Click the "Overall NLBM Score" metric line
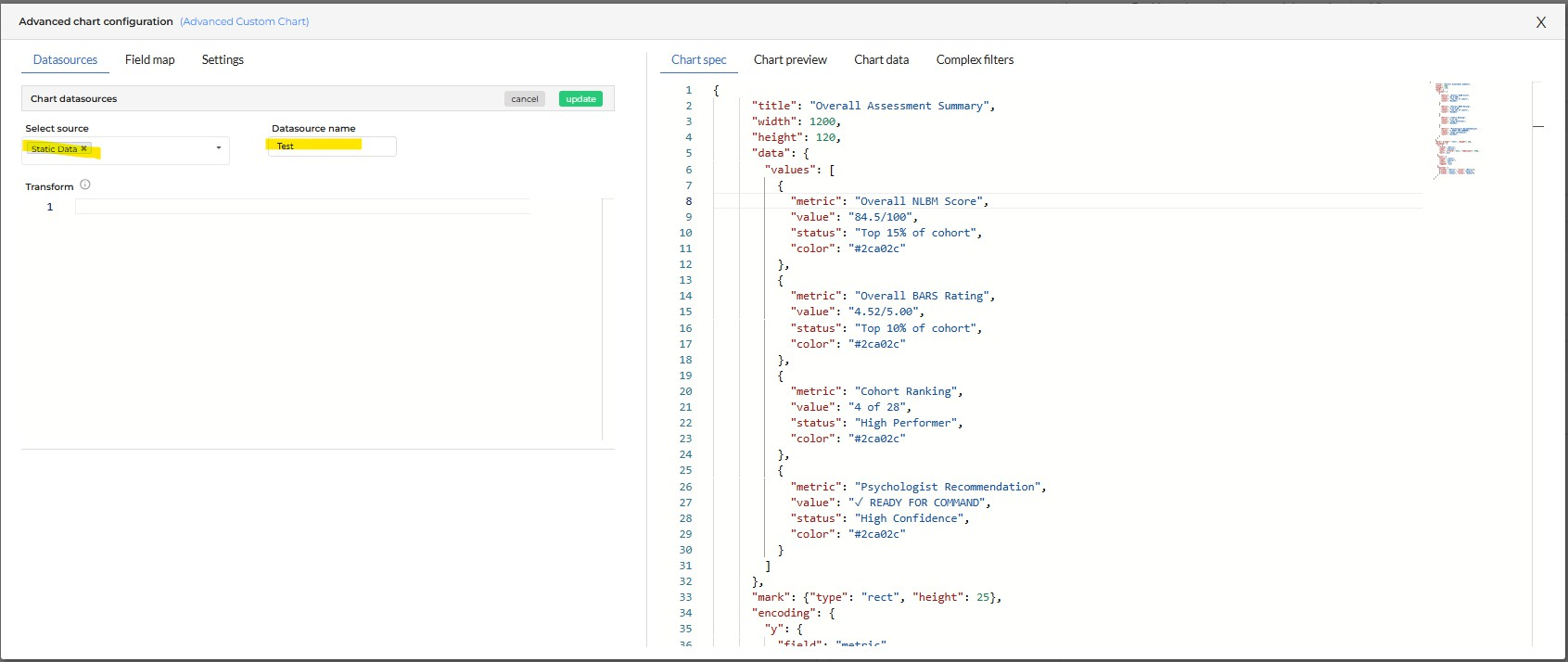 tap(889, 201)
